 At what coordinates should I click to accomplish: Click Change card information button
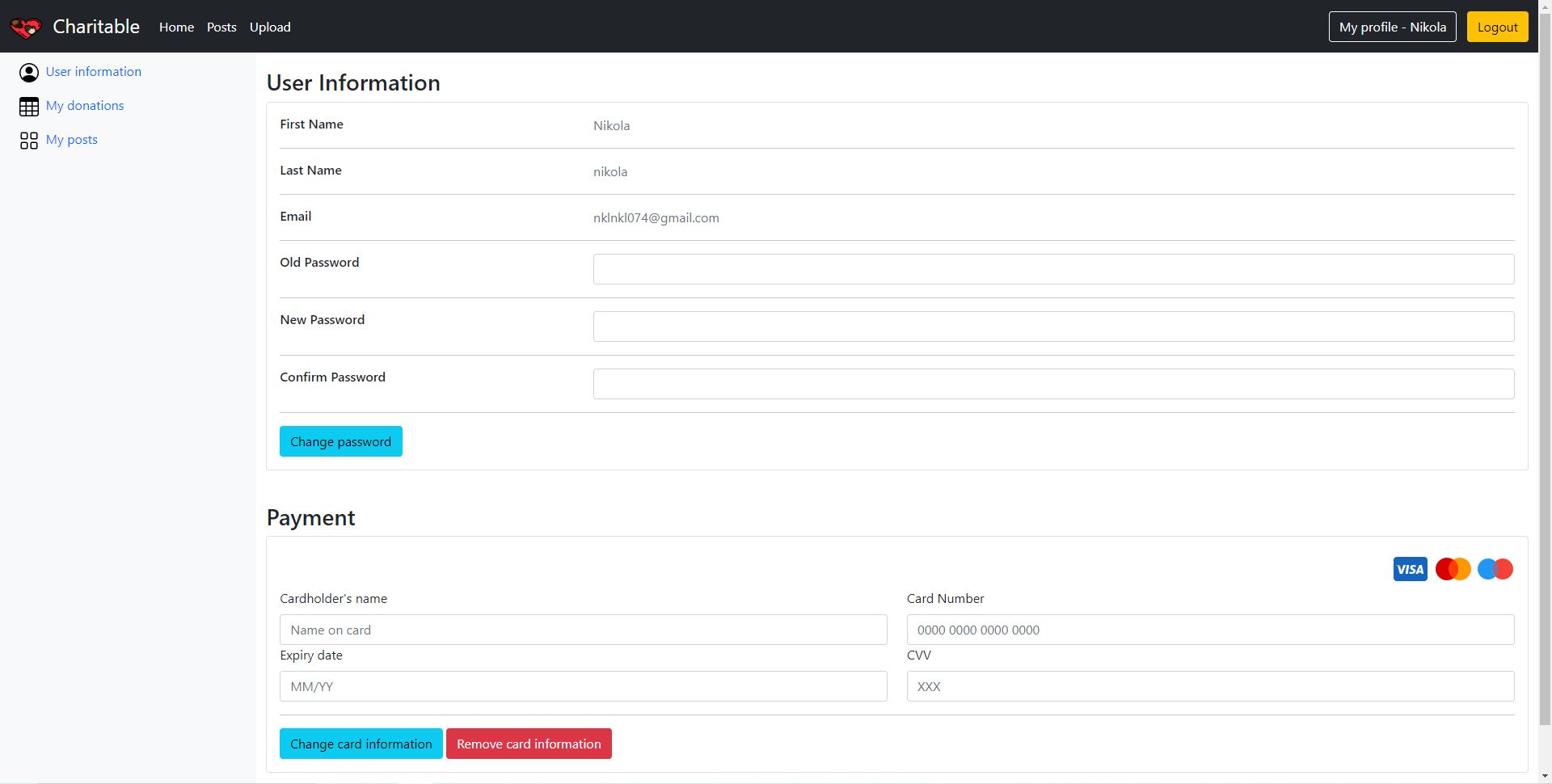pos(361,744)
